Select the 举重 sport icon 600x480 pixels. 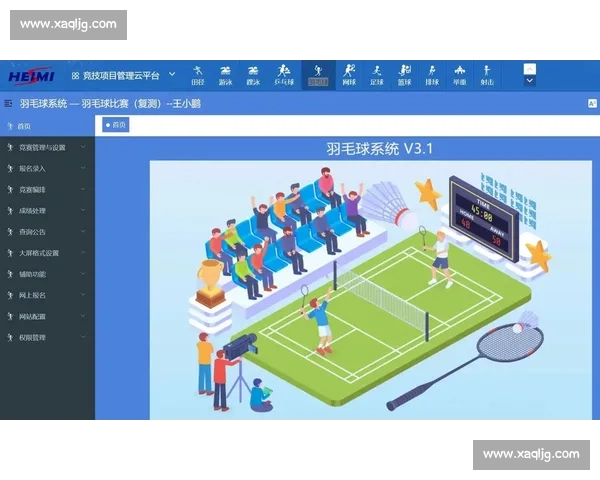pyautogui.click(x=459, y=74)
